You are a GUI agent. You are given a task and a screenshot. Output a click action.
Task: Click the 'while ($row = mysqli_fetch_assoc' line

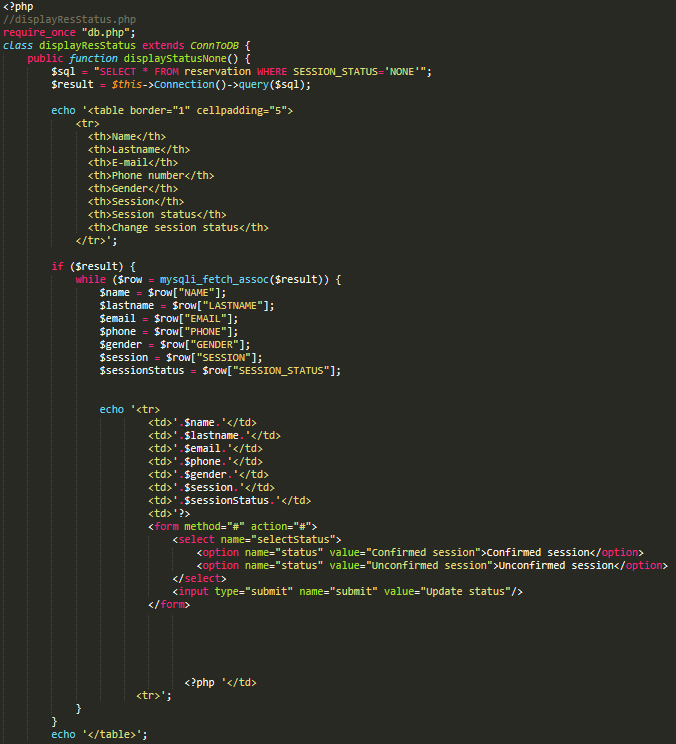point(208,279)
